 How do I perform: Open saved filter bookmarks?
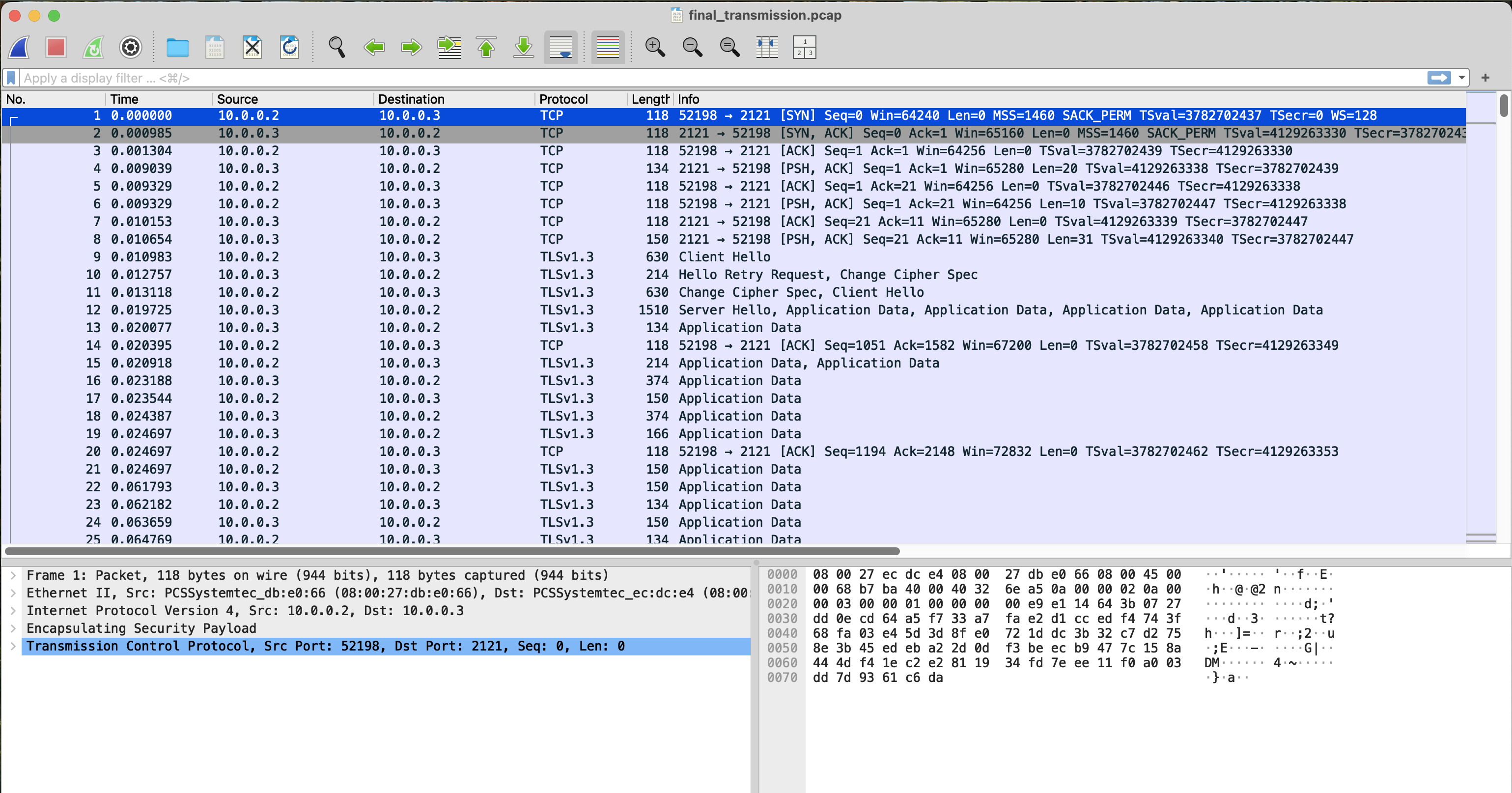click(11, 78)
